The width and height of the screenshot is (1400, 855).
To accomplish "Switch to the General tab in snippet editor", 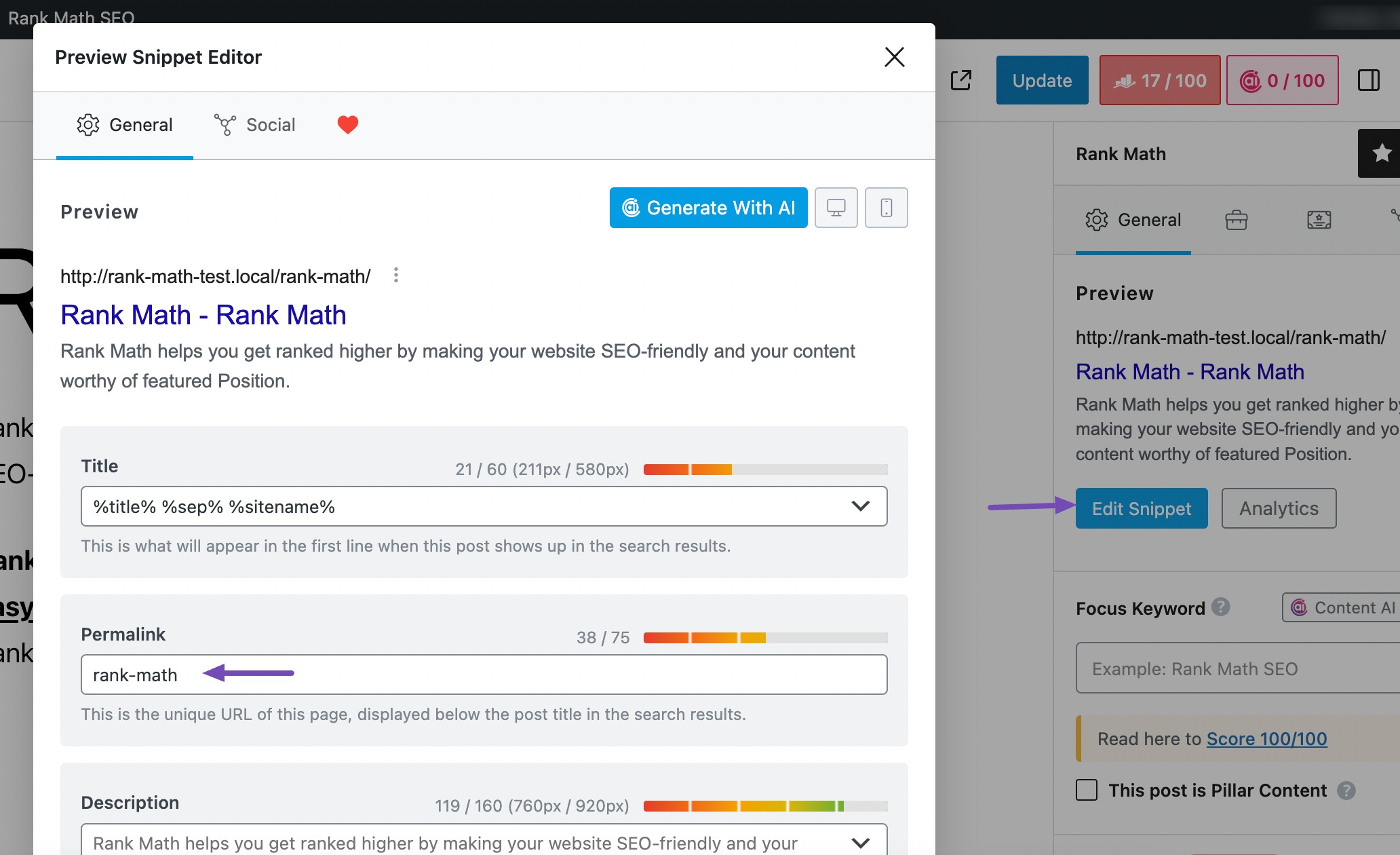I will pos(125,125).
